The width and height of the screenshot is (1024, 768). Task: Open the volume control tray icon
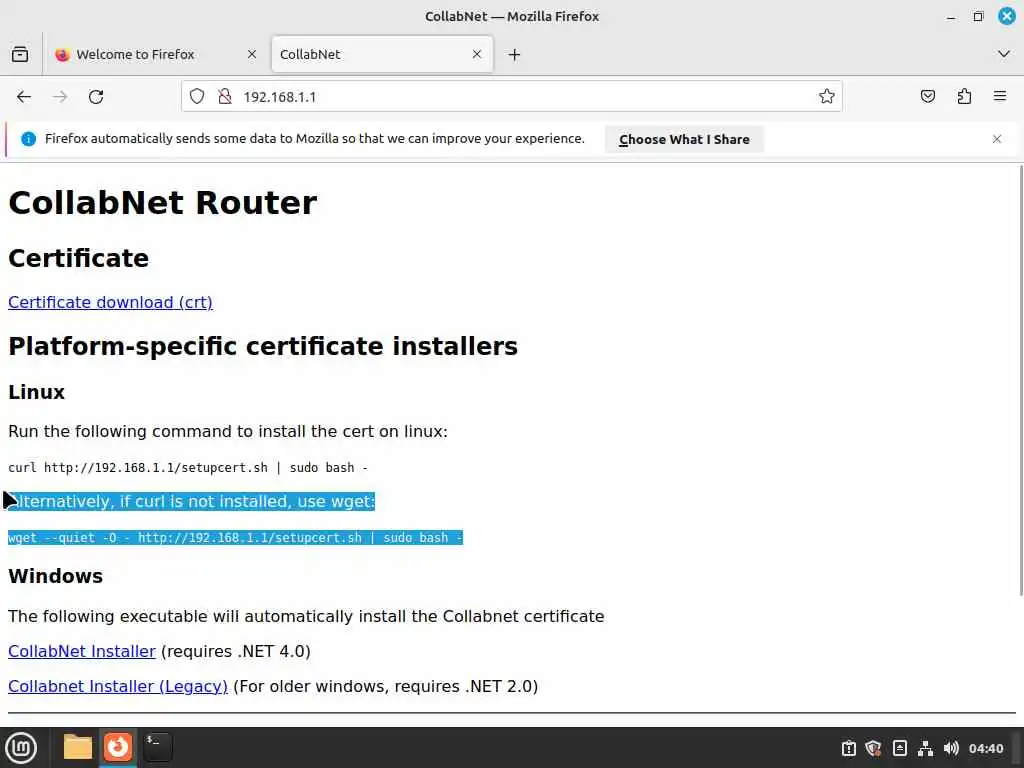[x=951, y=748]
